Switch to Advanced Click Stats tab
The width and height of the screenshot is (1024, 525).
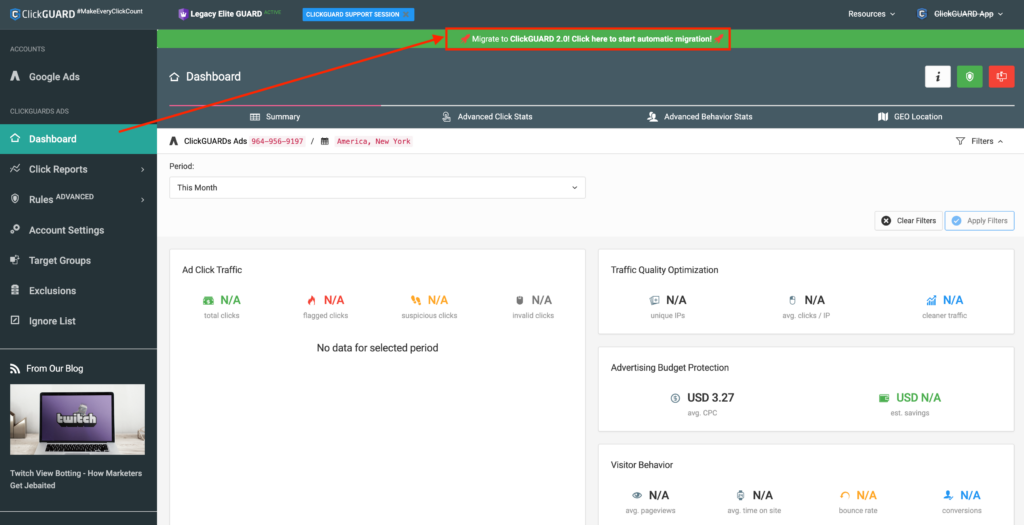coord(487,117)
